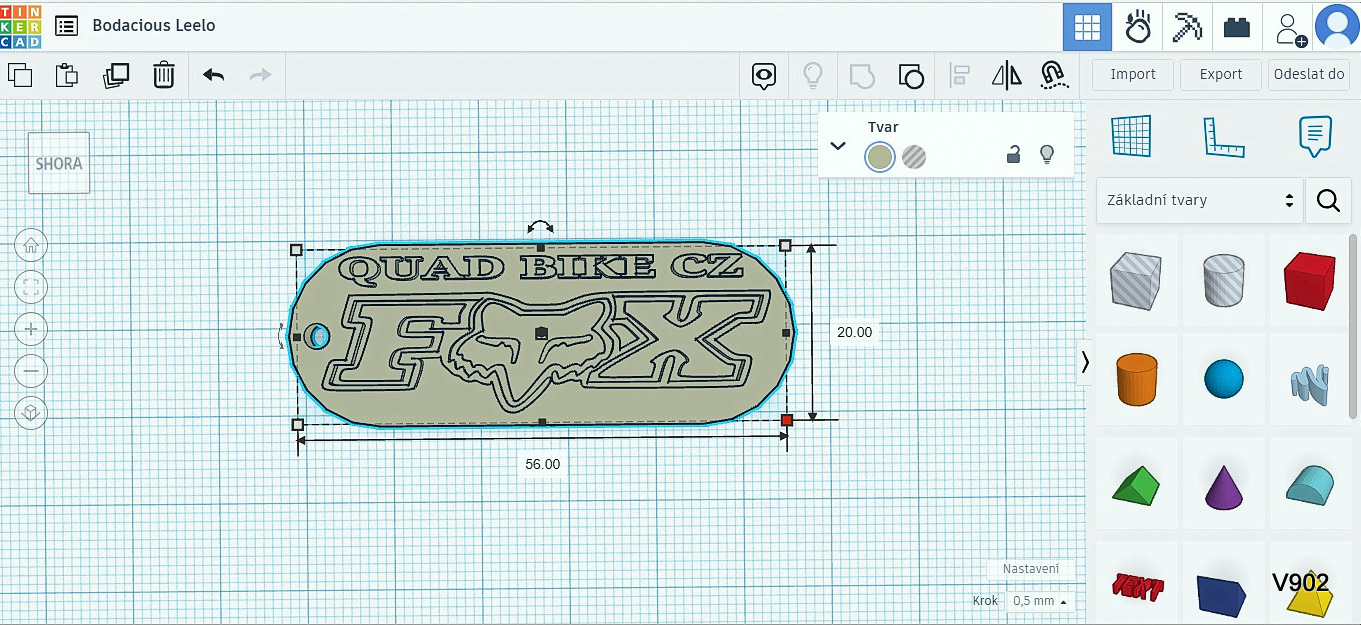Pick the striped hole Cylinder shape

pos(1224,281)
